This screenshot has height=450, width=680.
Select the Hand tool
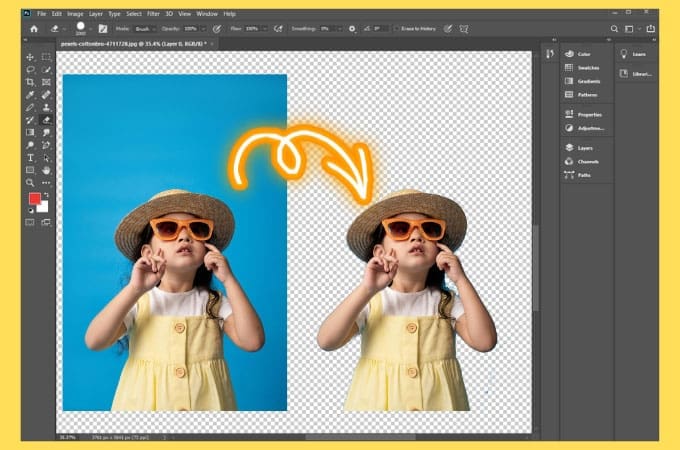tap(47, 170)
